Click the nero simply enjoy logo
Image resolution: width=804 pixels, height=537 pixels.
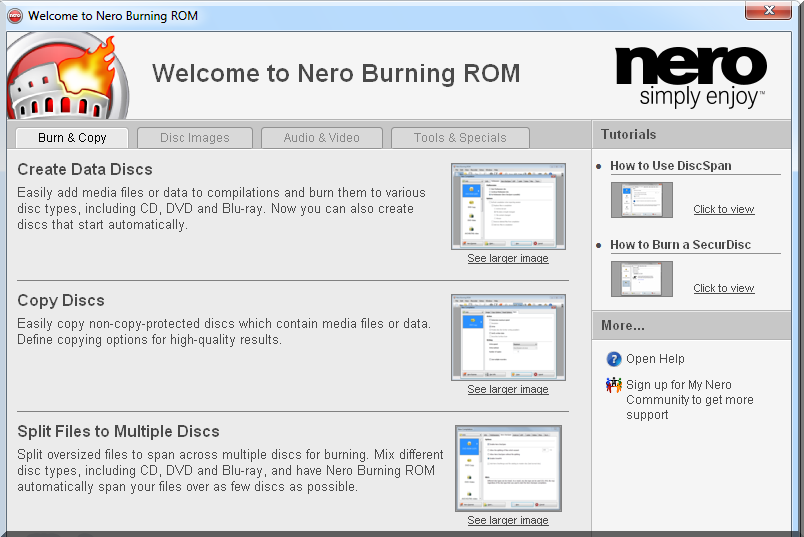coord(691,77)
